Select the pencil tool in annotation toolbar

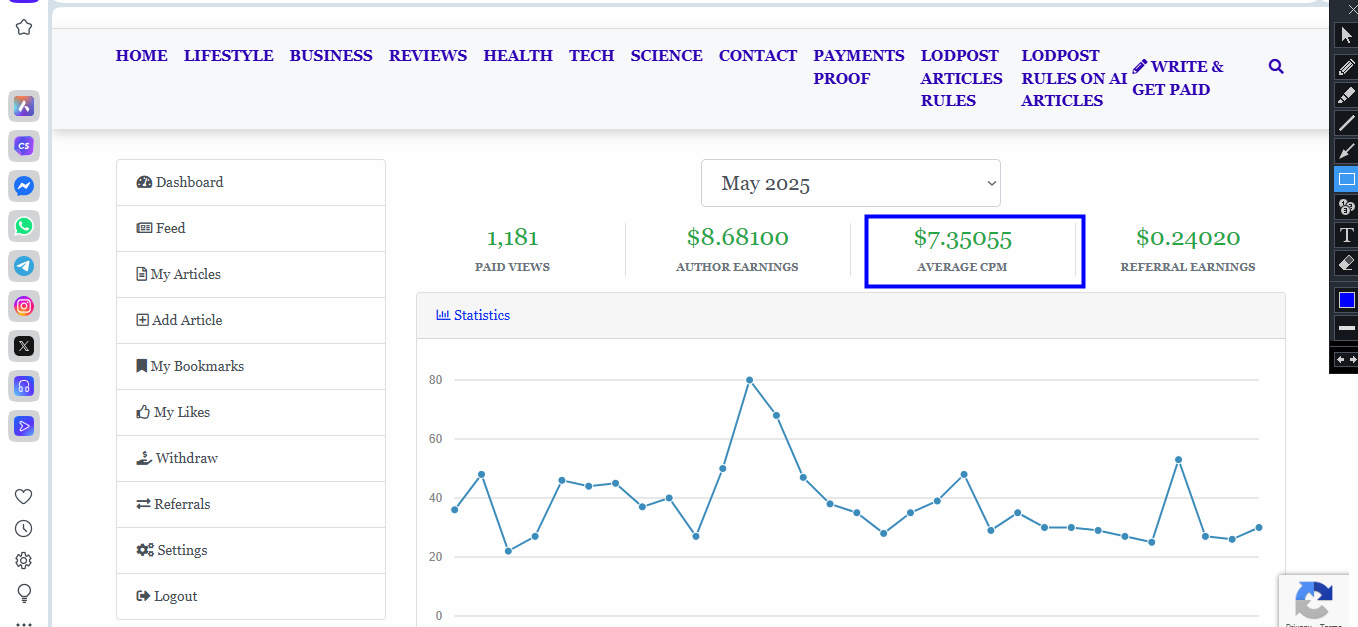click(1346, 66)
